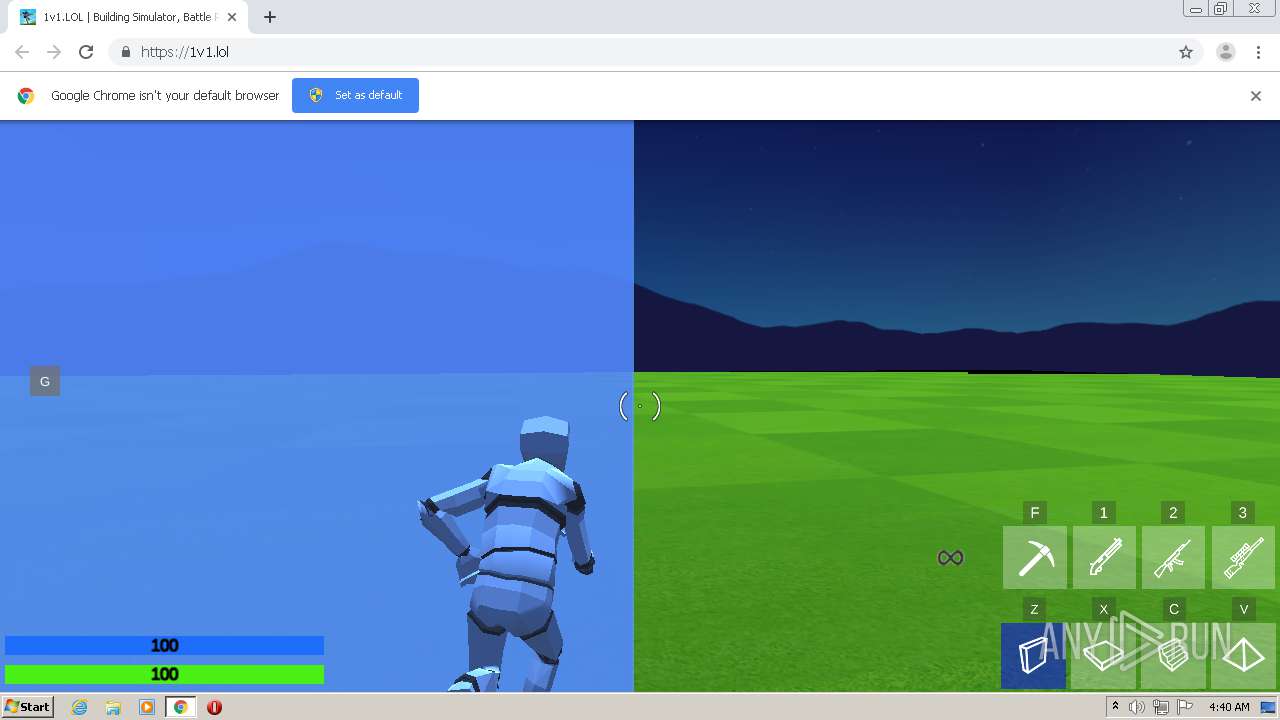Select the shotgun weapon slot
This screenshot has height=720, width=1280.
(x=1104, y=558)
